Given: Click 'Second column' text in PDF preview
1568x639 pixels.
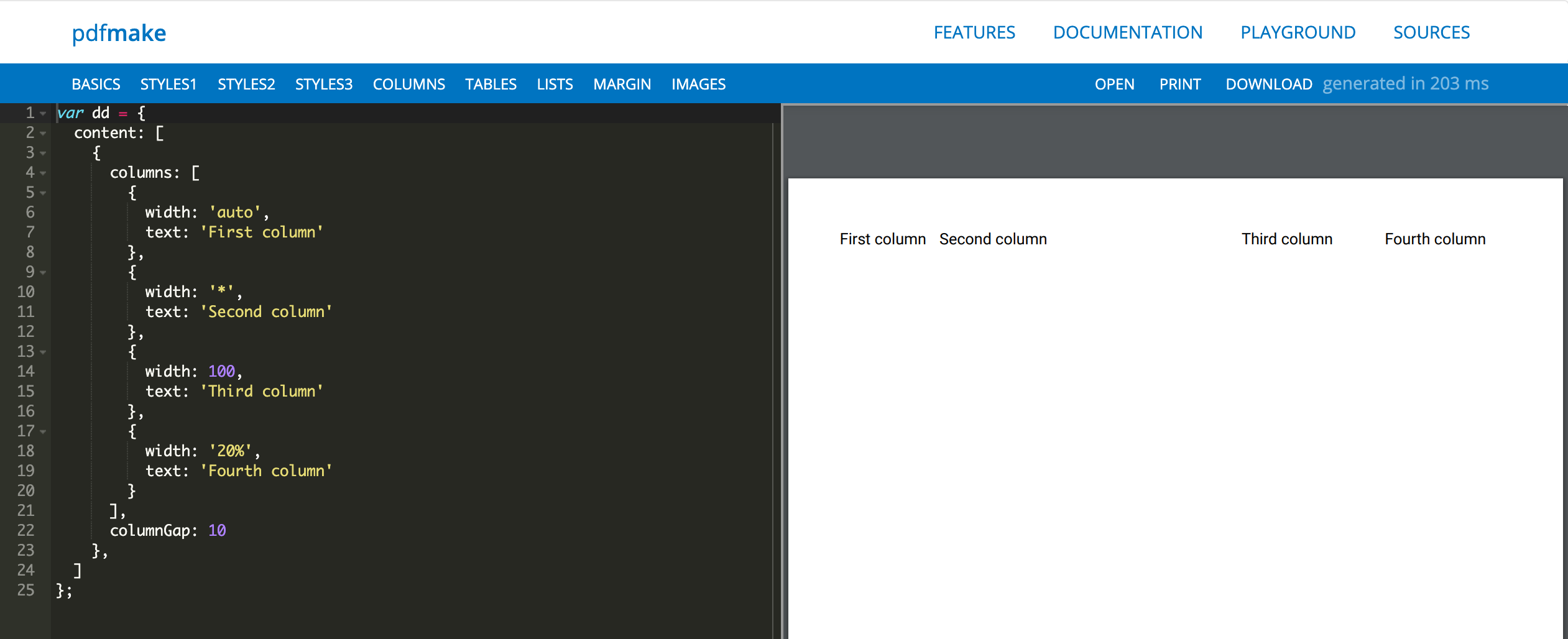Looking at the screenshot, I should [x=993, y=239].
